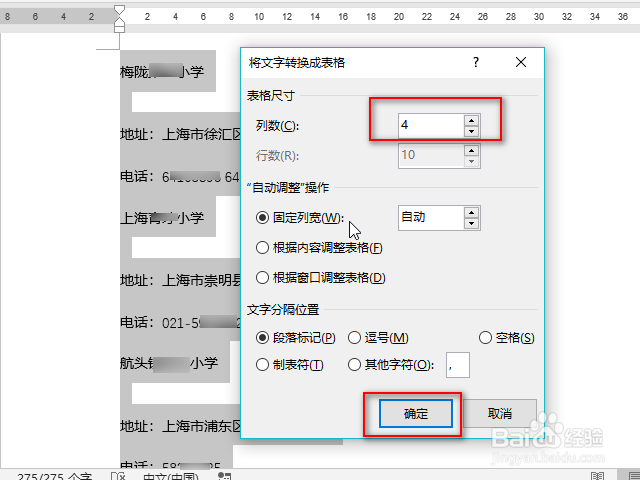This screenshot has height=480, width=640.
Task: Click the macro recording icon in status bar
Action: (x=224, y=476)
